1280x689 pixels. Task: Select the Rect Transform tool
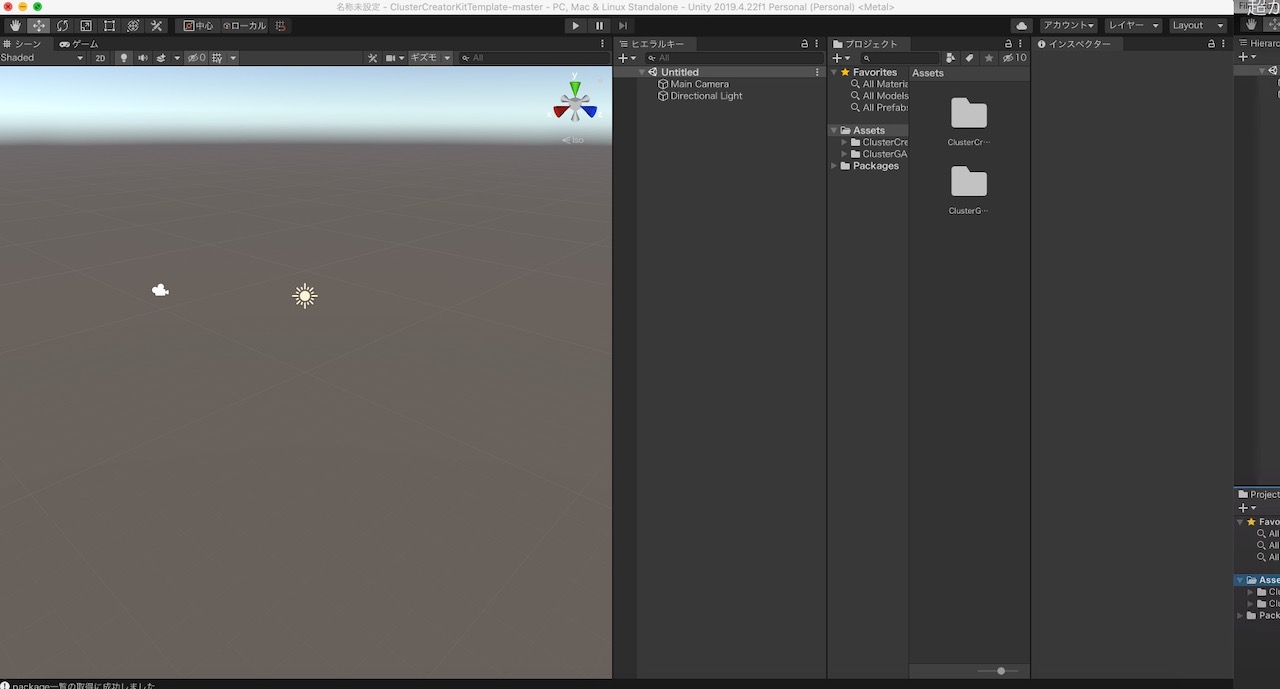(x=109, y=25)
